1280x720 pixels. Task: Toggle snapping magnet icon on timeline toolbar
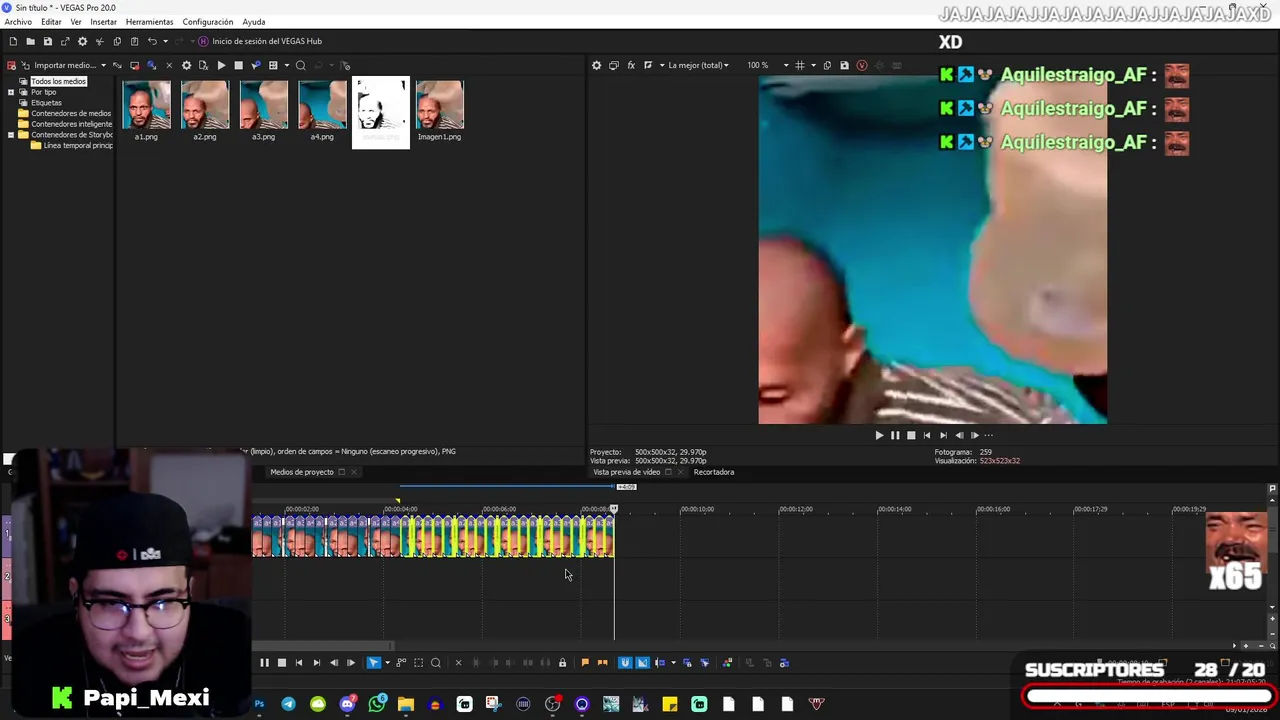[x=625, y=663]
